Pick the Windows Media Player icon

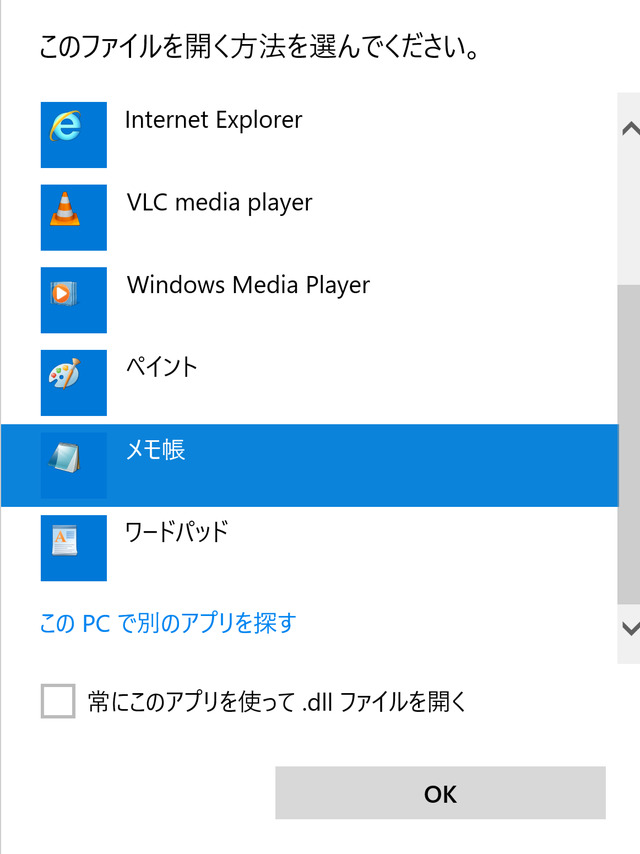(74, 300)
